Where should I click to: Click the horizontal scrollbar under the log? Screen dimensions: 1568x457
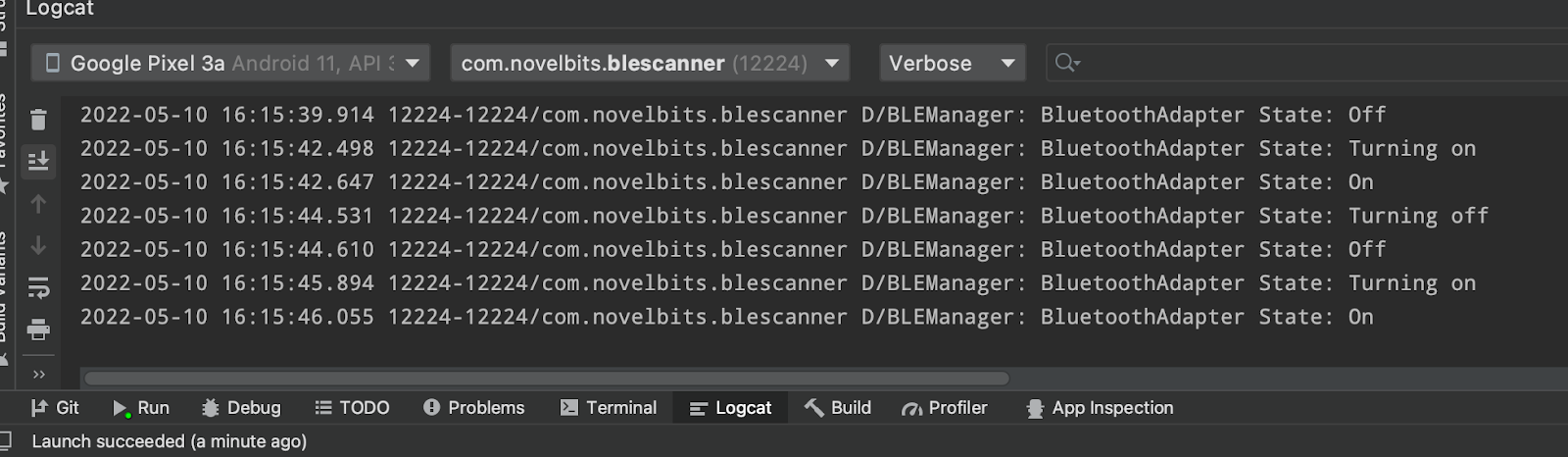pyautogui.click(x=546, y=379)
